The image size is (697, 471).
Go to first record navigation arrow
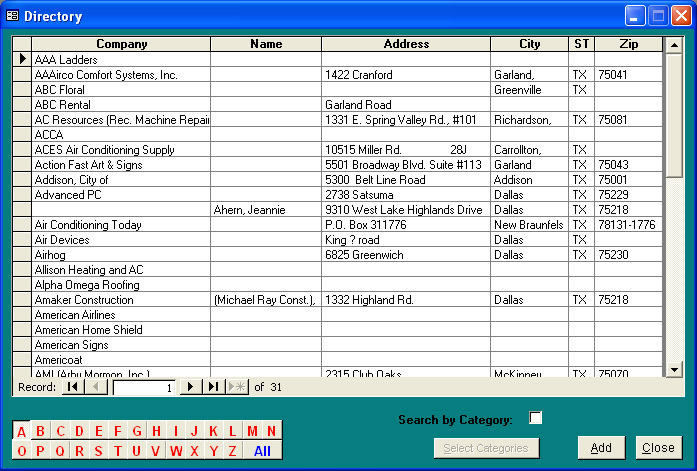coord(73,387)
